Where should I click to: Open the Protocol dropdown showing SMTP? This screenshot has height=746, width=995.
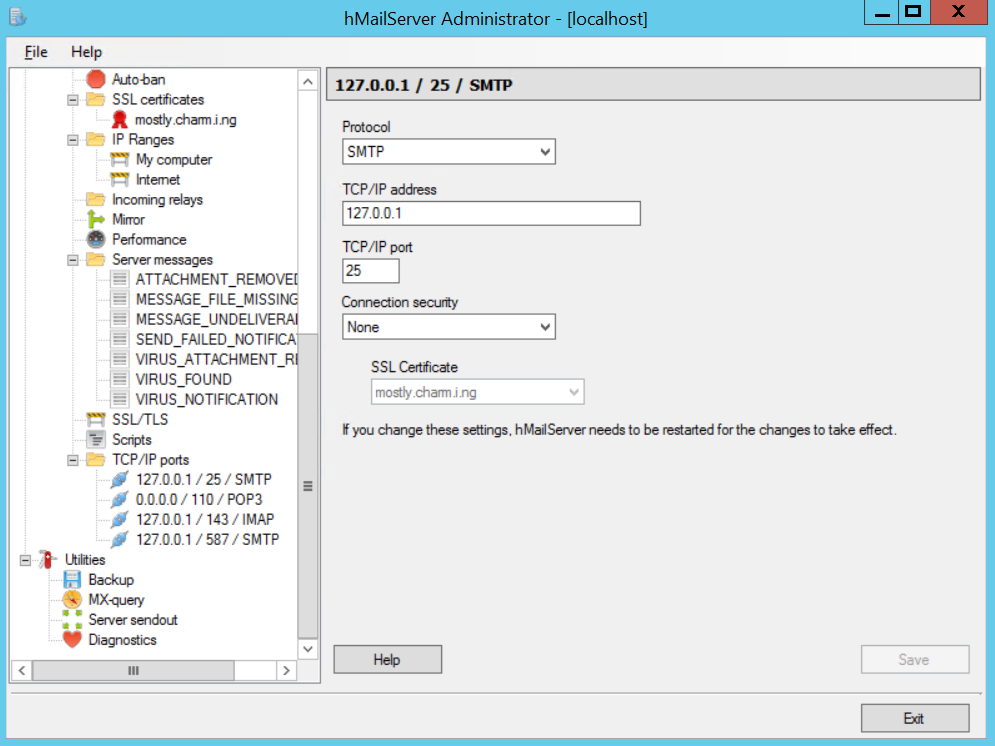(449, 152)
